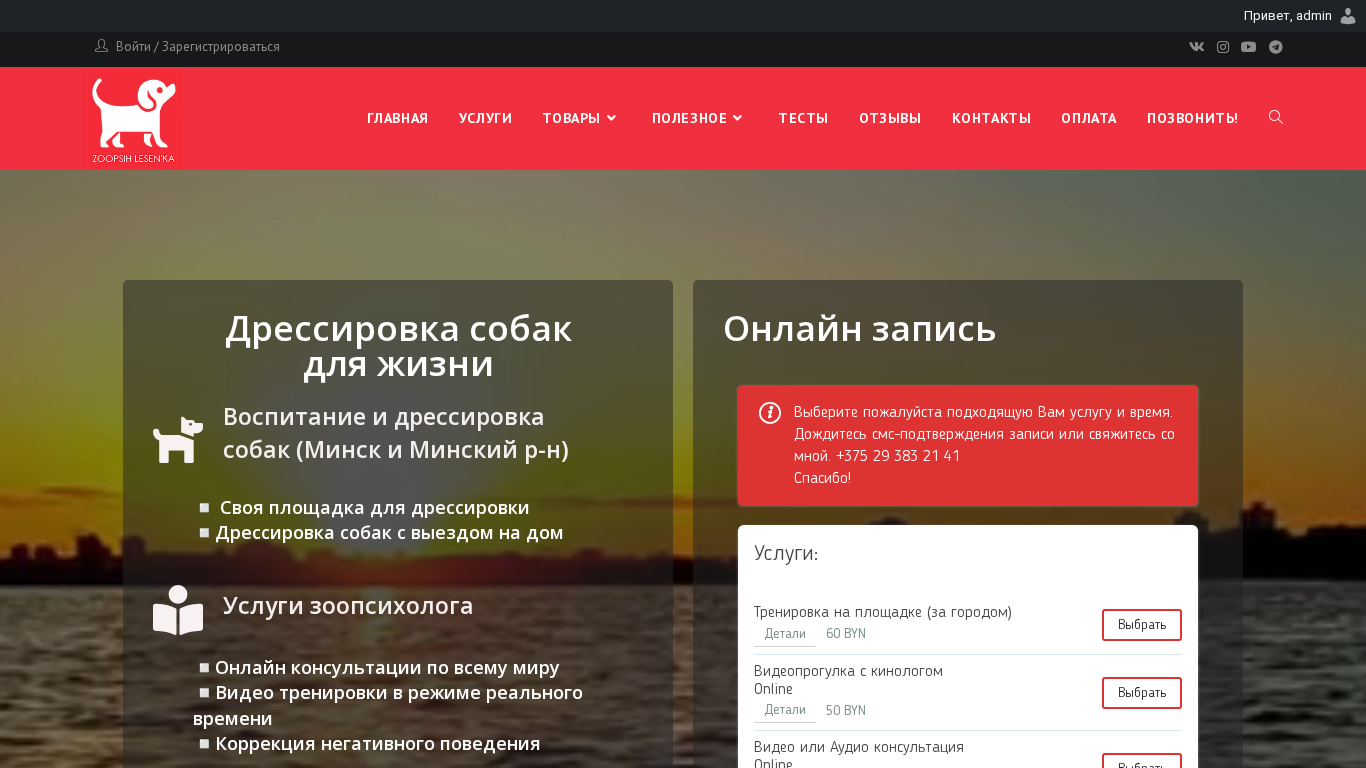Viewport: 1366px width, 768px height.
Task: Click the Тренировка на площадке (за городом) service name
Action: coord(883,612)
